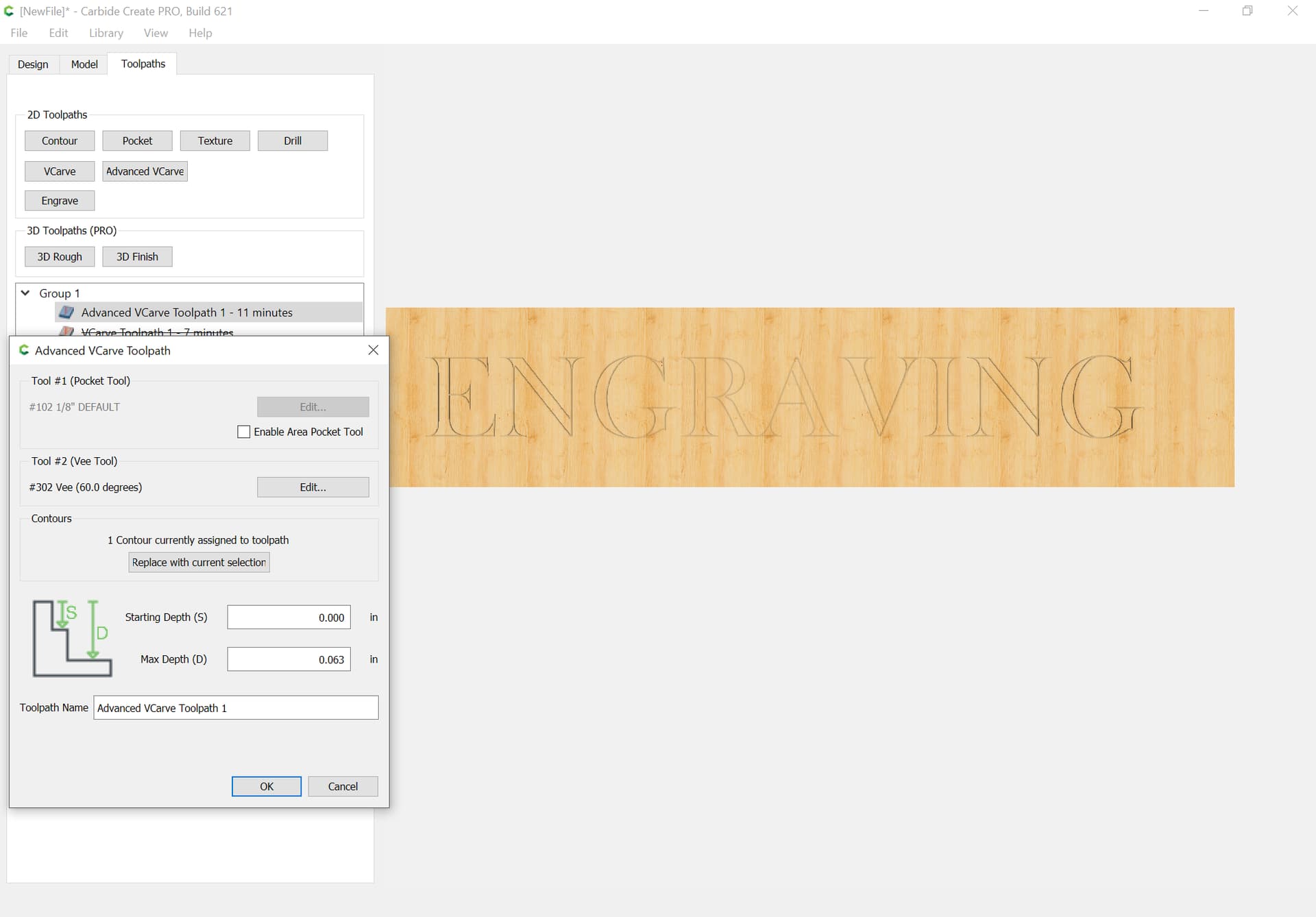Click the VCarve Toolpath 1 list icon
This screenshot has height=917, width=1316.
[x=66, y=332]
